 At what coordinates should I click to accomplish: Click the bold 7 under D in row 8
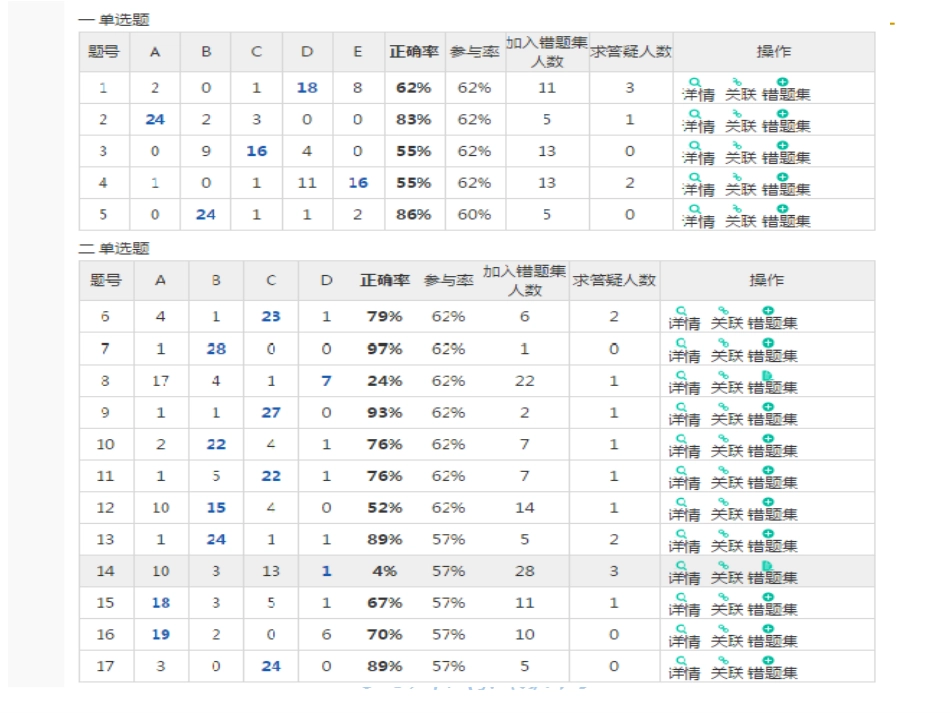(327, 381)
